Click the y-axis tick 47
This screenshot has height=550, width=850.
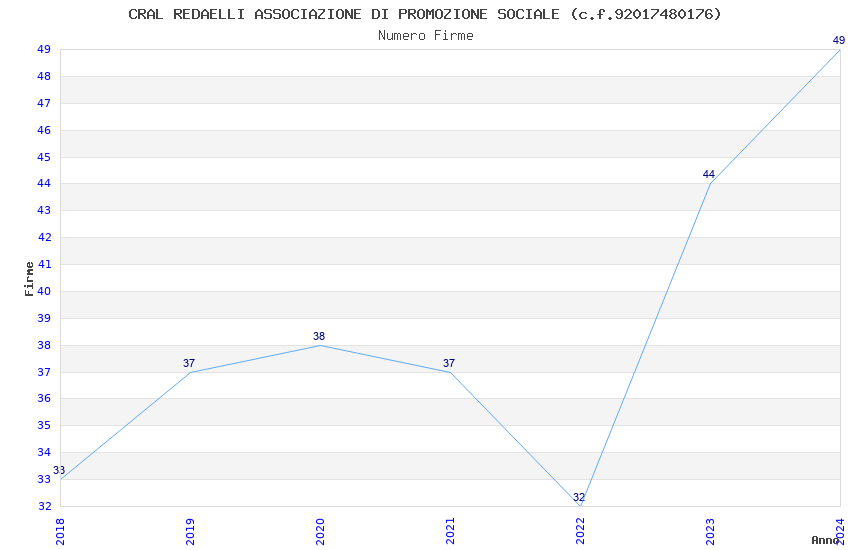(x=44, y=103)
